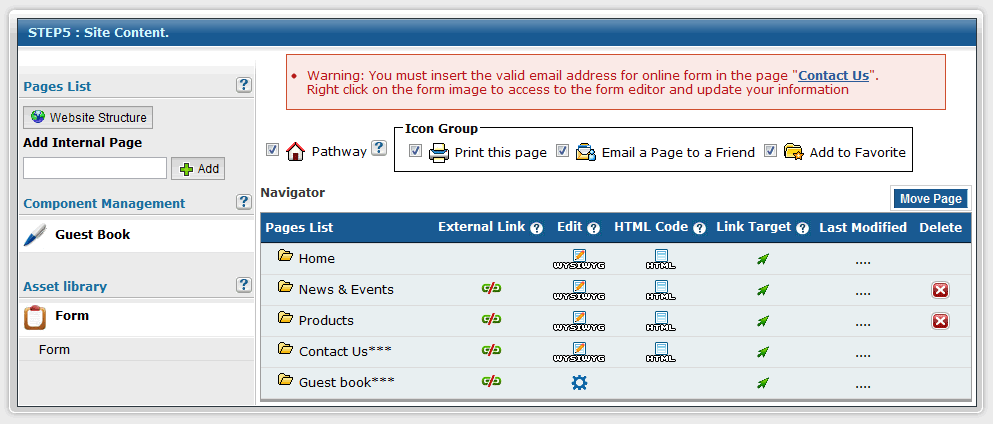Click Last Modified value for Guest book
This screenshot has height=424, width=993.
coord(863,385)
